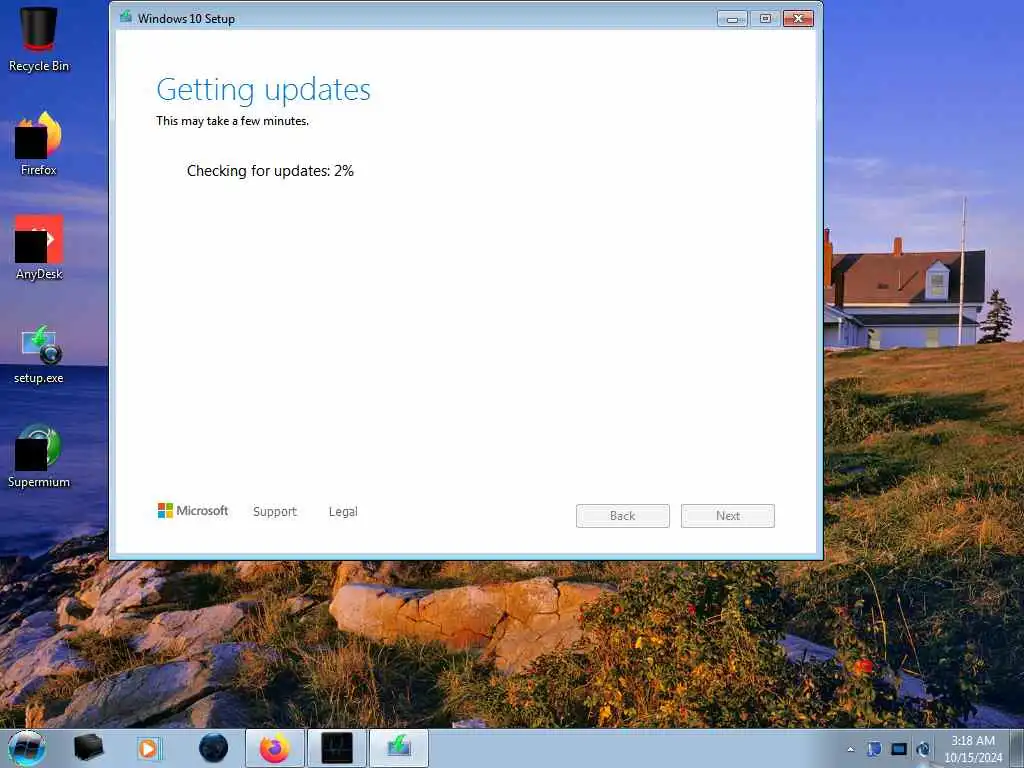
Task: Select the Supermium desktop shortcut
Action: point(39,456)
